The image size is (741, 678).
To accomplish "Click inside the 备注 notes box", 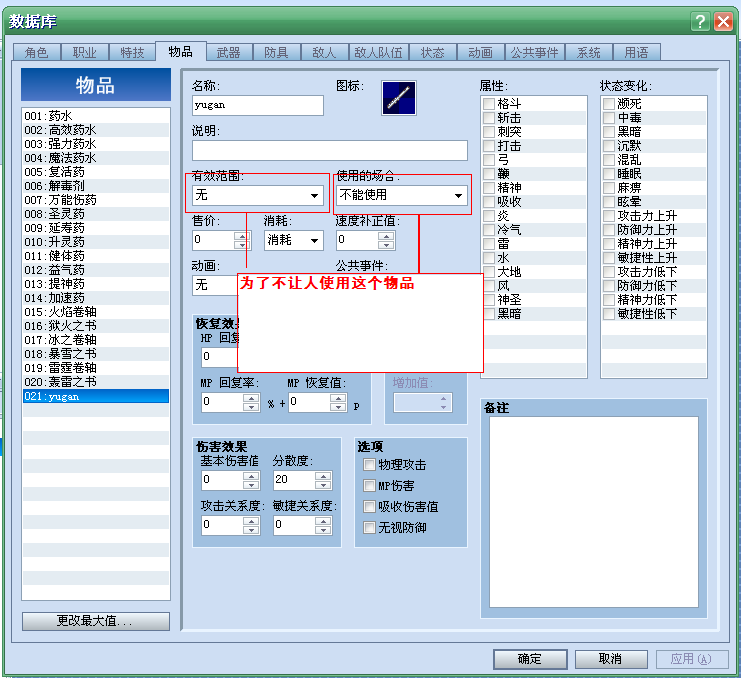I will [x=594, y=512].
